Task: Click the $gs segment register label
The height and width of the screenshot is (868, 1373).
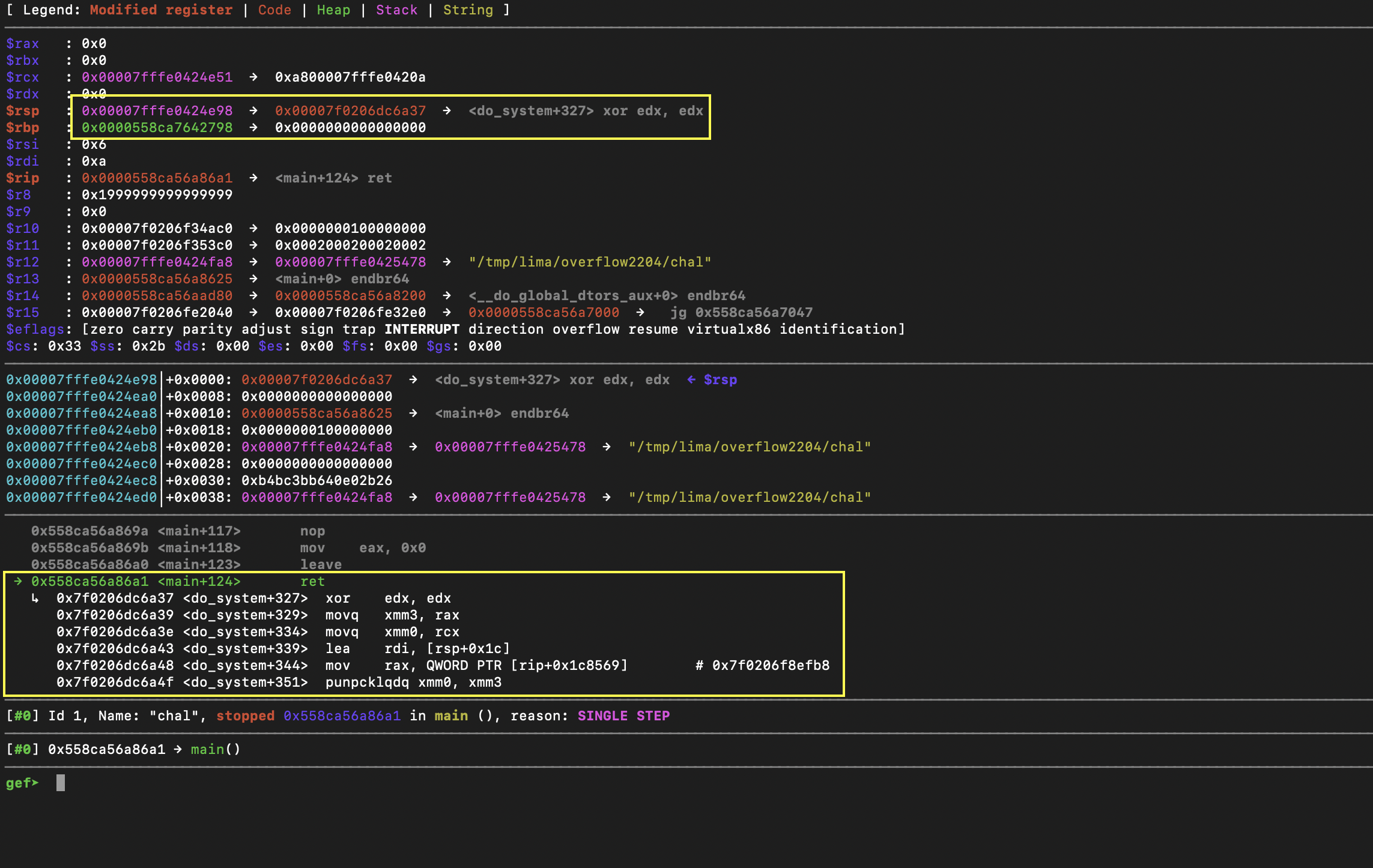Action: pyautogui.click(x=438, y=346)
